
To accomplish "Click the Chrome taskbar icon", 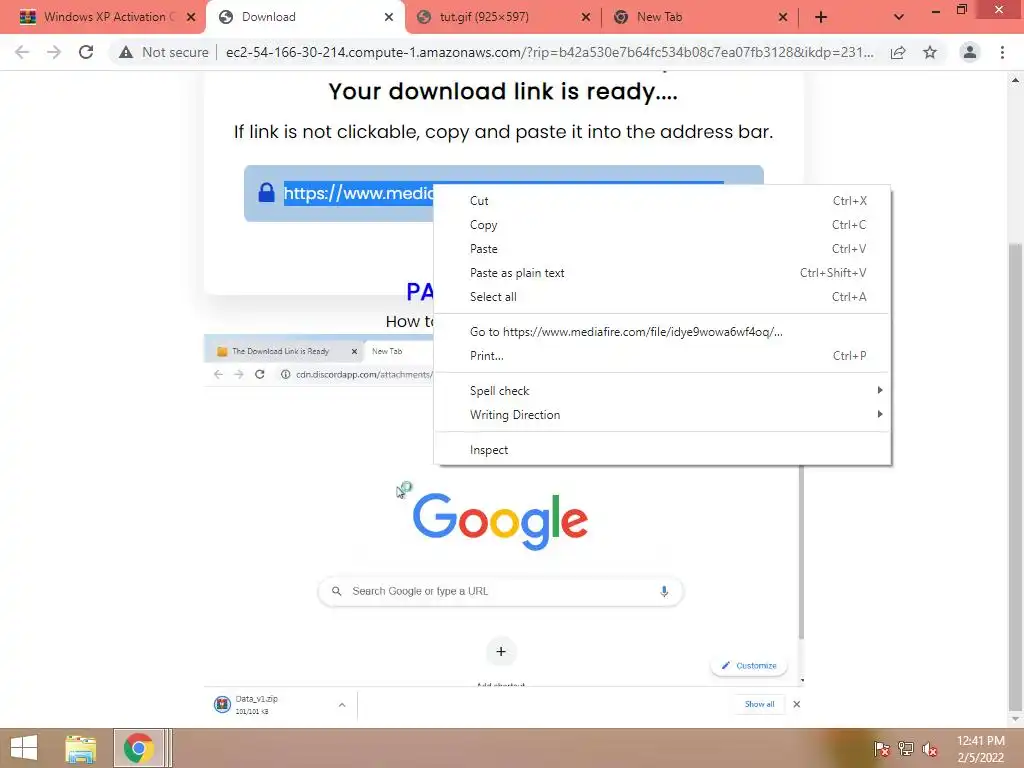I will pyautogui.click(x=138, y=748).
